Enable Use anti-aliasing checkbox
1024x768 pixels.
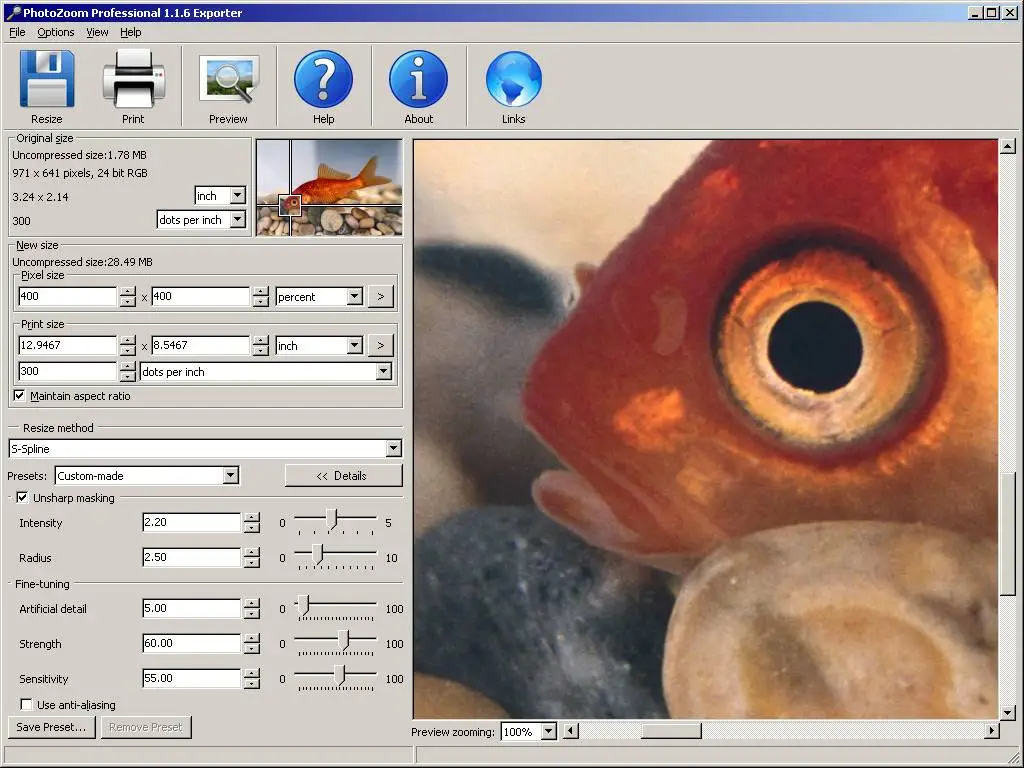26,705
